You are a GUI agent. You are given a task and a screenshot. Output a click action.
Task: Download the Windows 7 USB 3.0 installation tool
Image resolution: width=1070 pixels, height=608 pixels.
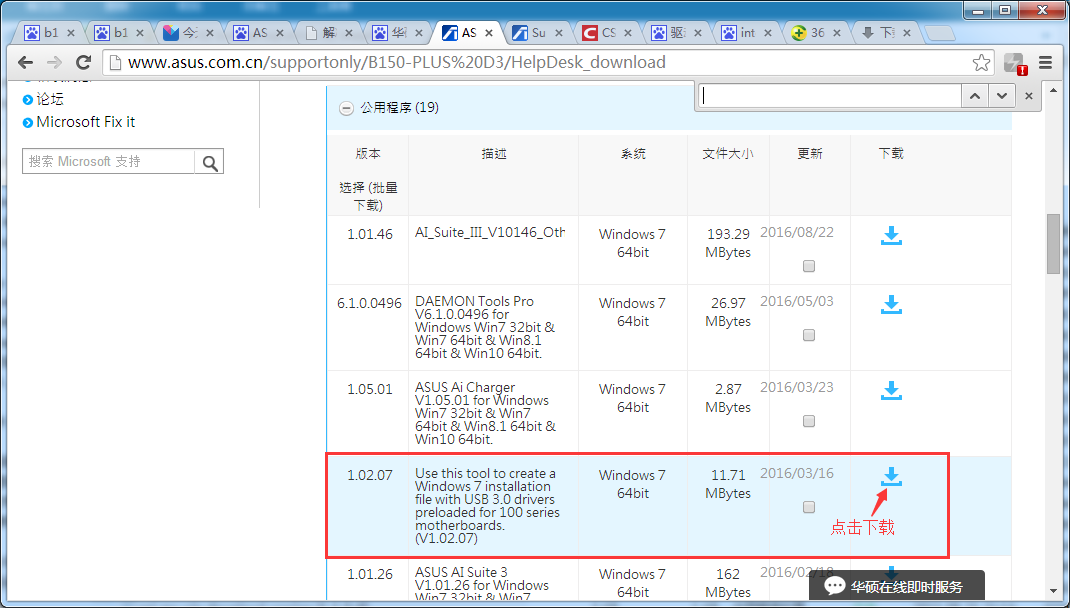(x=891, y=477)
